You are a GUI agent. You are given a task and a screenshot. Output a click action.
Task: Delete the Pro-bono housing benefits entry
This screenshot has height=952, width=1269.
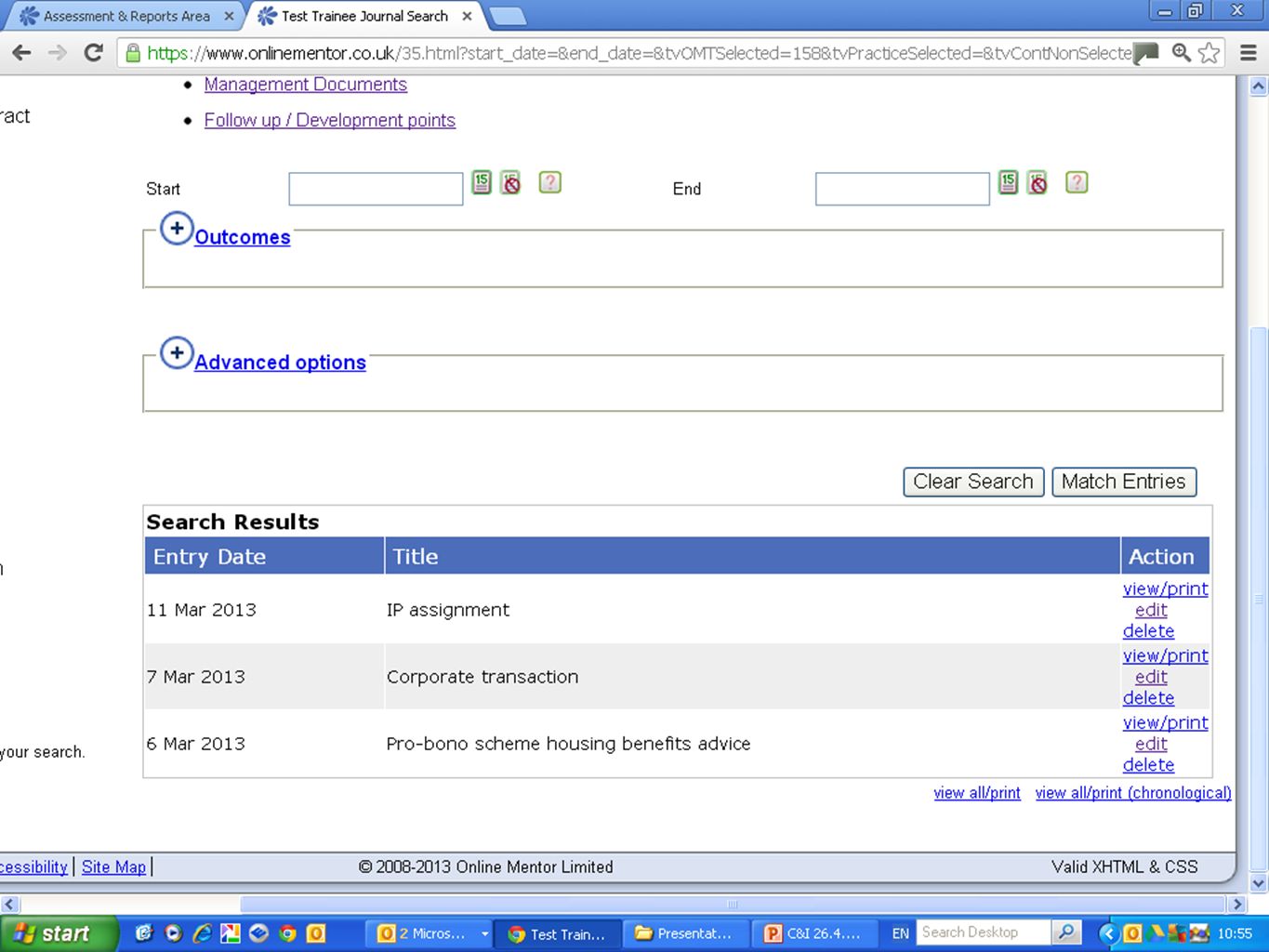1148,765
